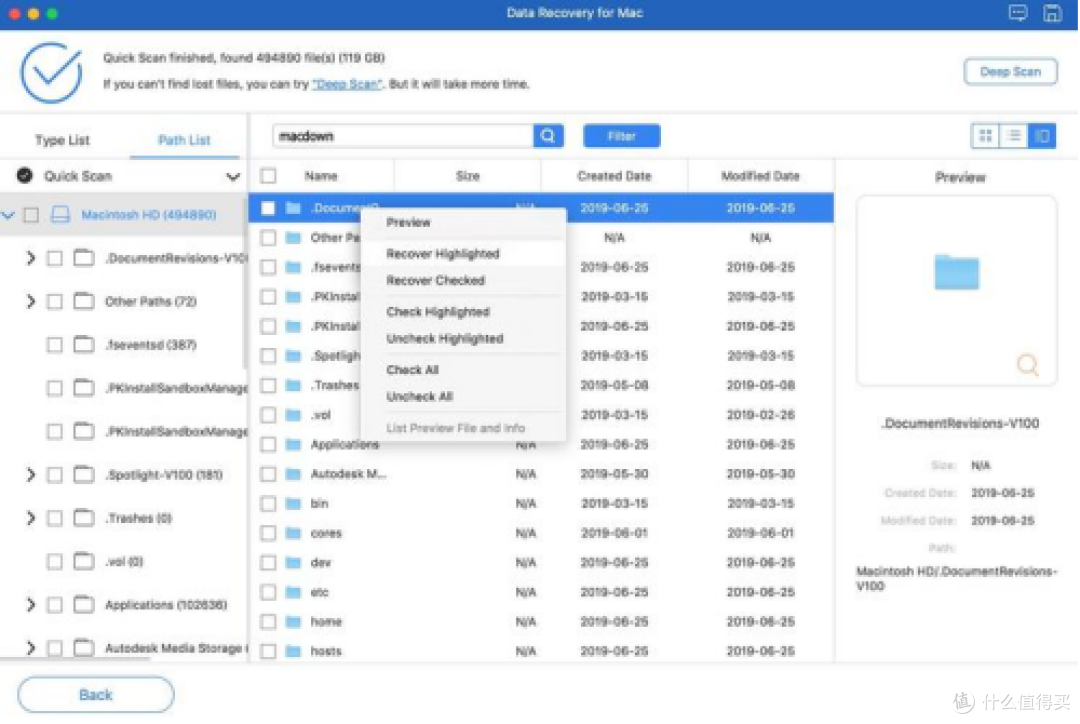1080x724 pixels.
Task: Click .fseventsd (387) folder icon in tree
Action: (84, 344)
